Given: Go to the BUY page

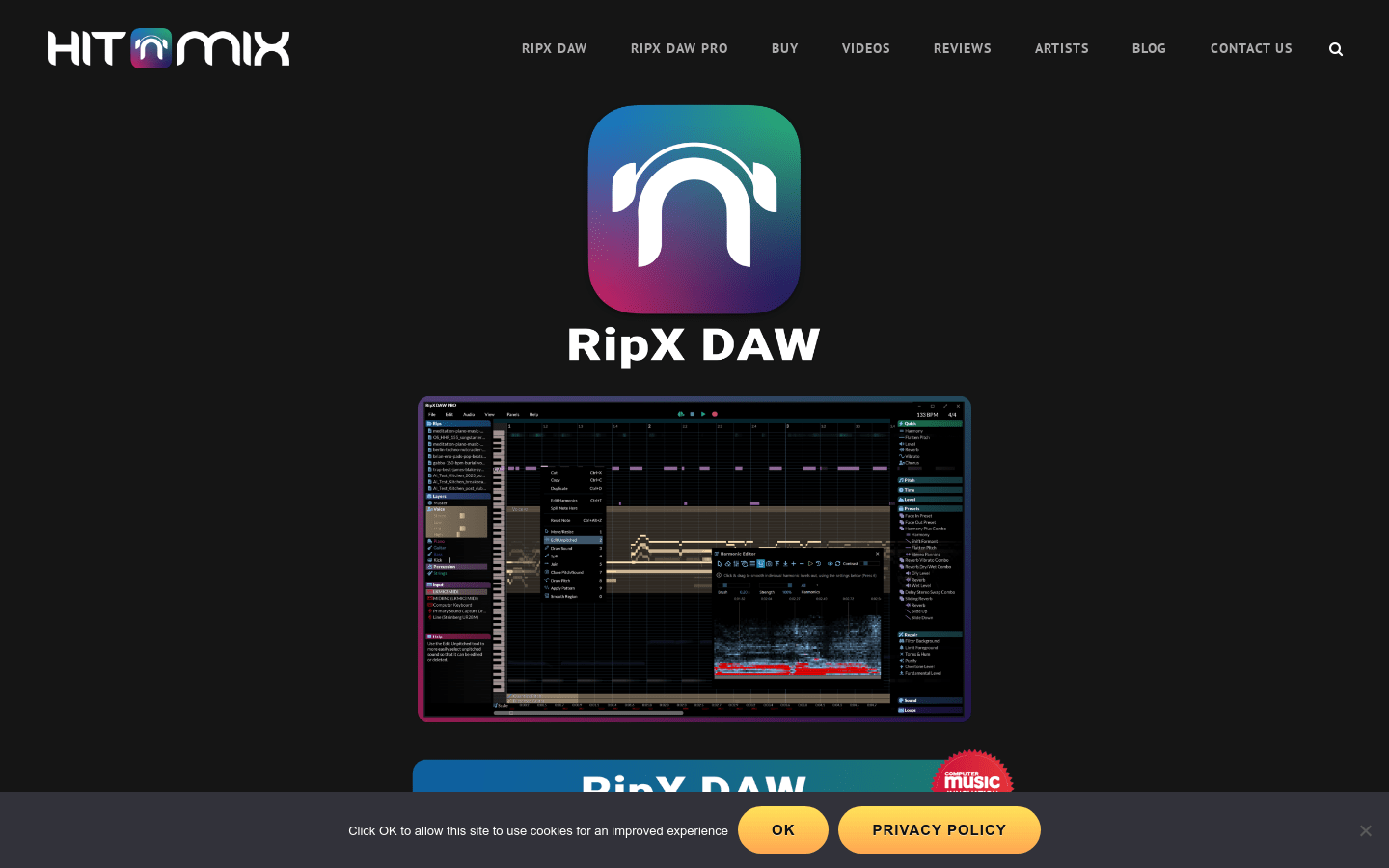Looking at the screenshot, I should (785, 48).
